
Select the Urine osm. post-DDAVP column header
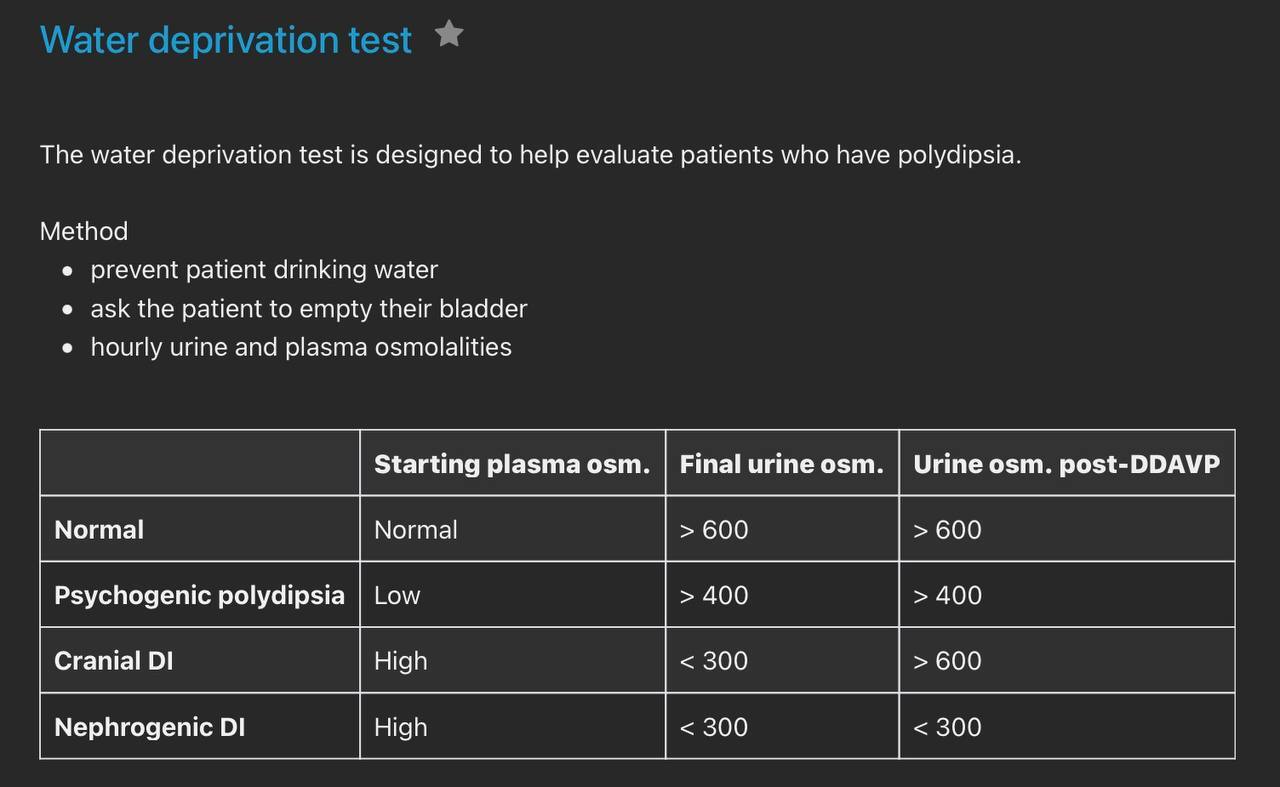coord(1067,464)
